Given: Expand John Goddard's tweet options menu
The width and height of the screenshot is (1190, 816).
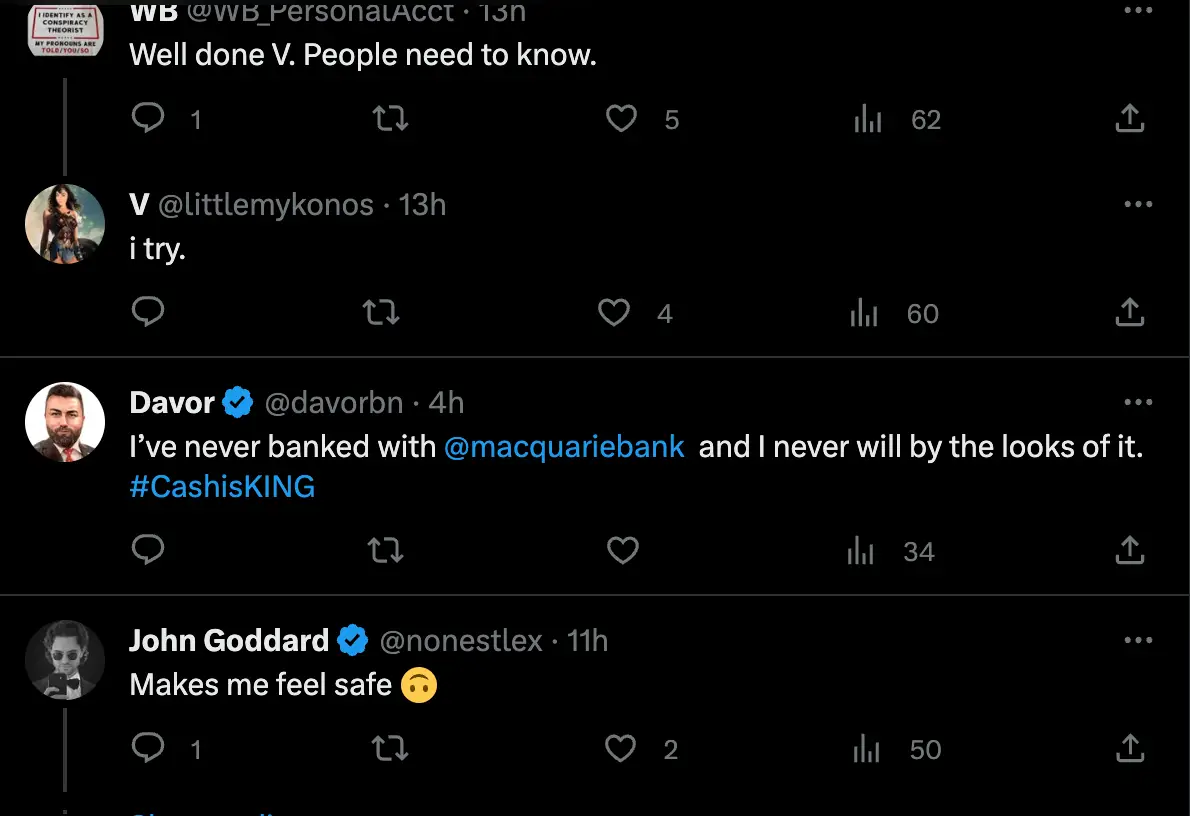Looking at the screenshot, I should point(1138,640).
